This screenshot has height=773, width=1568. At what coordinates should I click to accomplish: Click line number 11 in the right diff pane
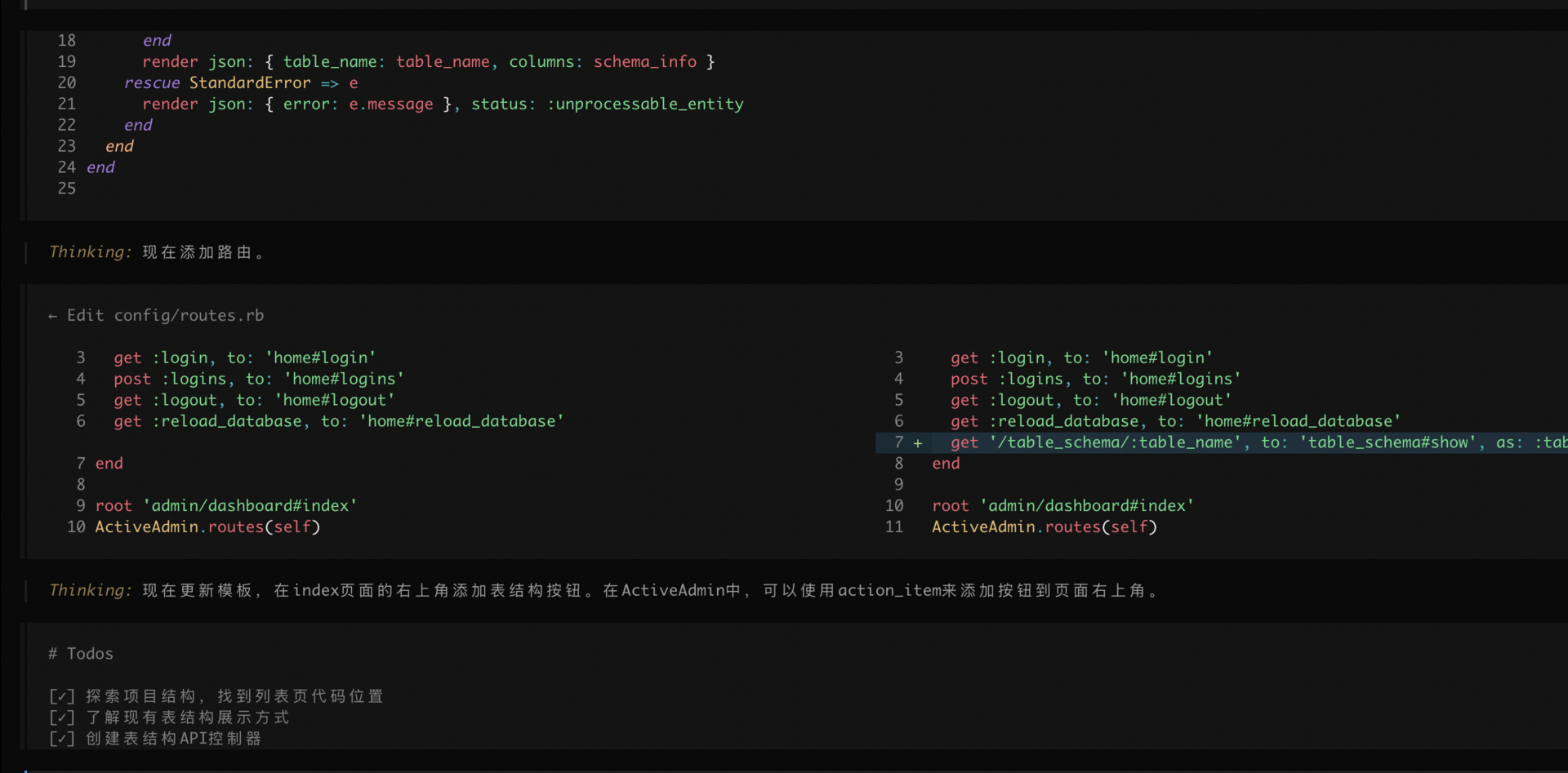[x=894, y=527]
